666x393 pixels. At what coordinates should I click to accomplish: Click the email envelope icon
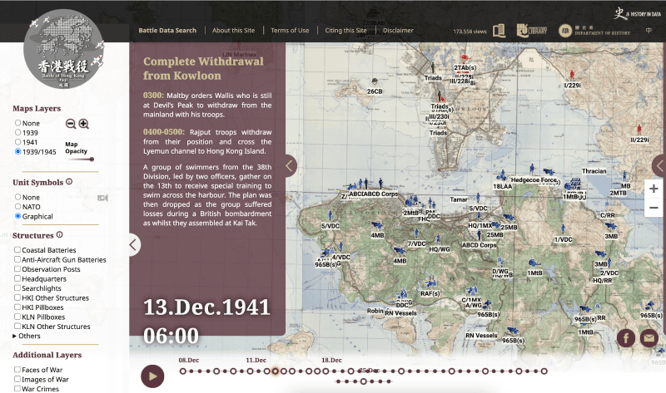[649, 338]
